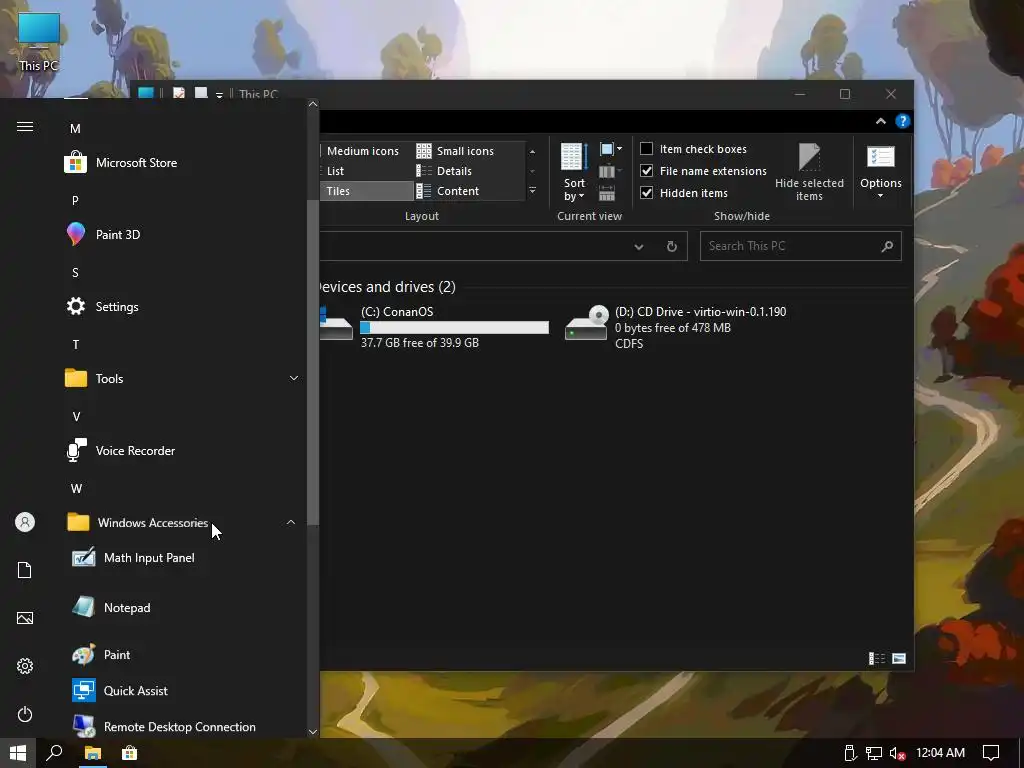Image resolution: width=1024 pixels, height=768 pixels.
Task: Uncheck File name extensions
Action: pos(647,170)
